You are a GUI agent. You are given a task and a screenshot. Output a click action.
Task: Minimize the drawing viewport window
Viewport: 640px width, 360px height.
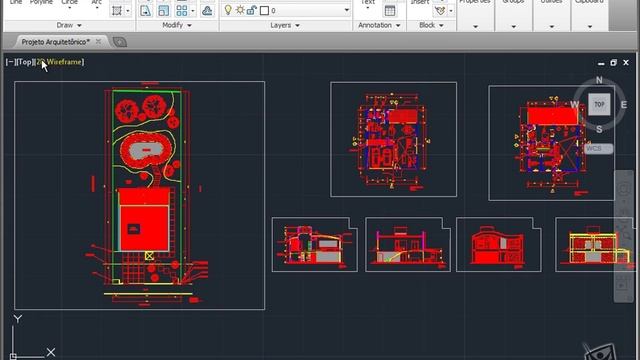(601, 63)
